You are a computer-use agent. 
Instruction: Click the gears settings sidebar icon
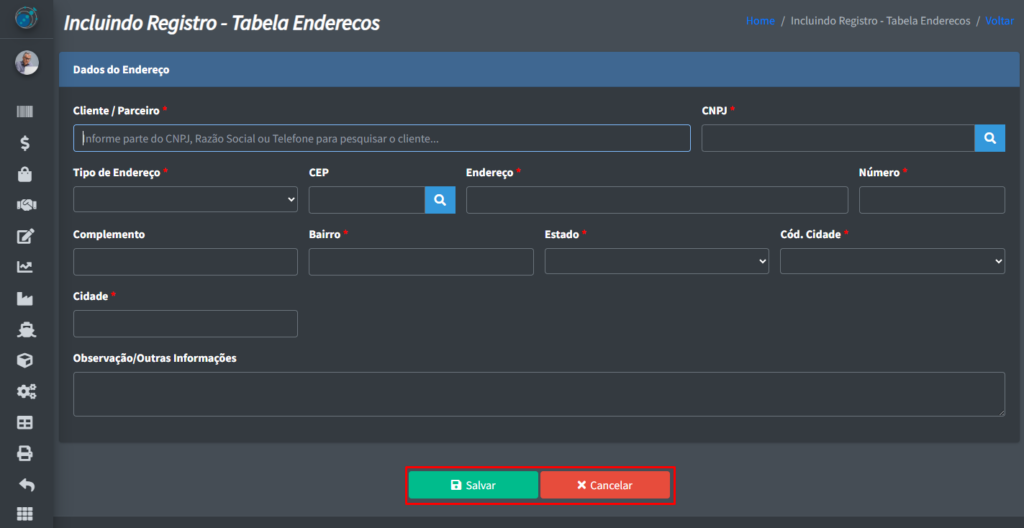pyautogui.click(x=26, y=391)
